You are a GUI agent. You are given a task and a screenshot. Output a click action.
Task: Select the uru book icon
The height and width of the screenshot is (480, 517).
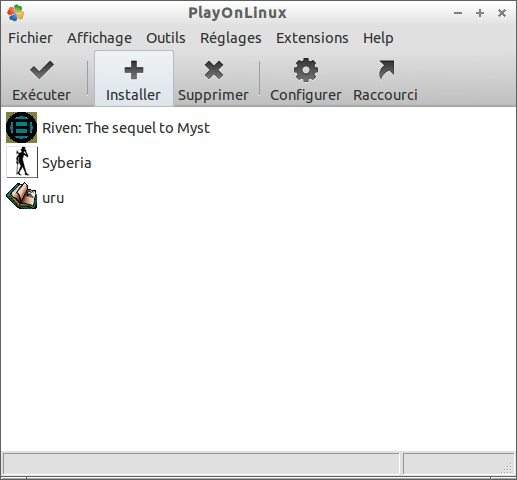click(x=22, y=196)
